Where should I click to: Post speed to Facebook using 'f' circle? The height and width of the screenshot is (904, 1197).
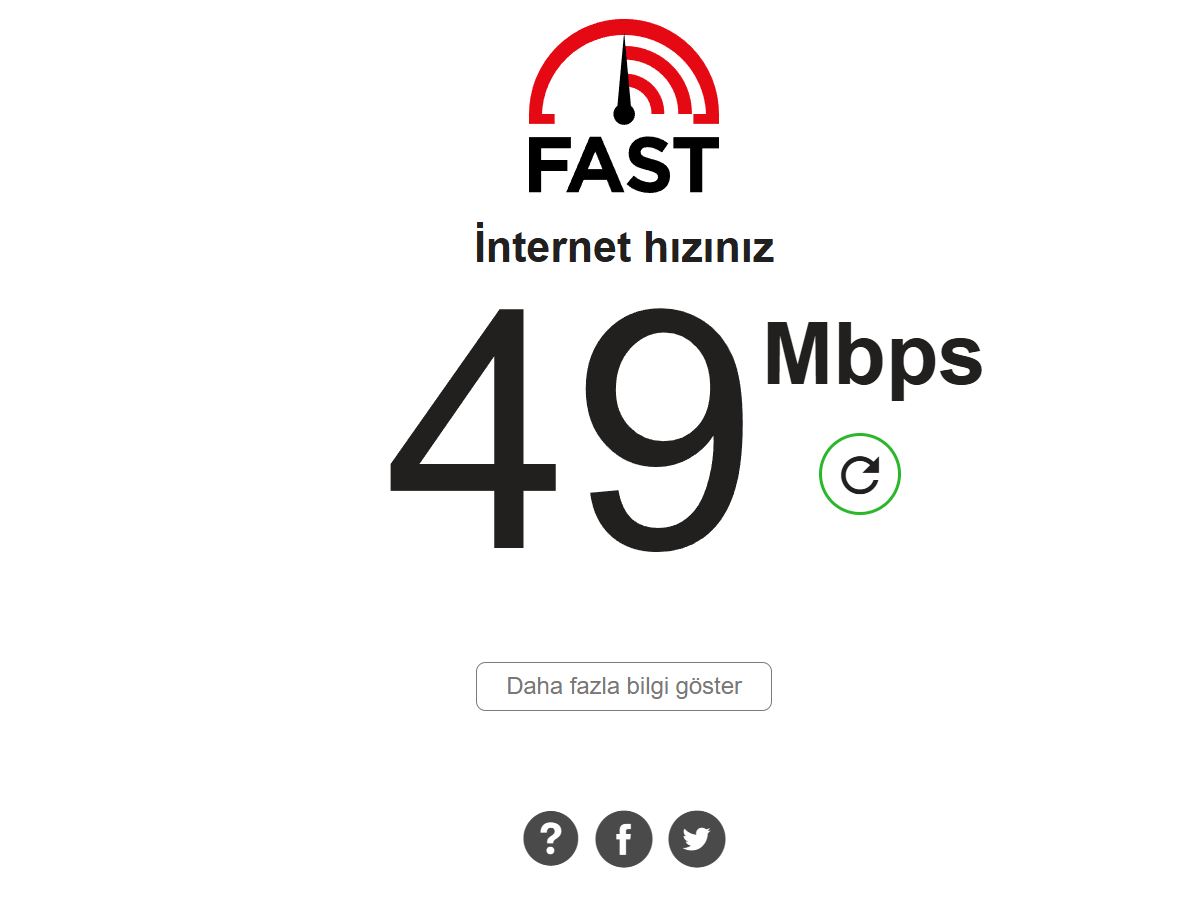point(624,838)
